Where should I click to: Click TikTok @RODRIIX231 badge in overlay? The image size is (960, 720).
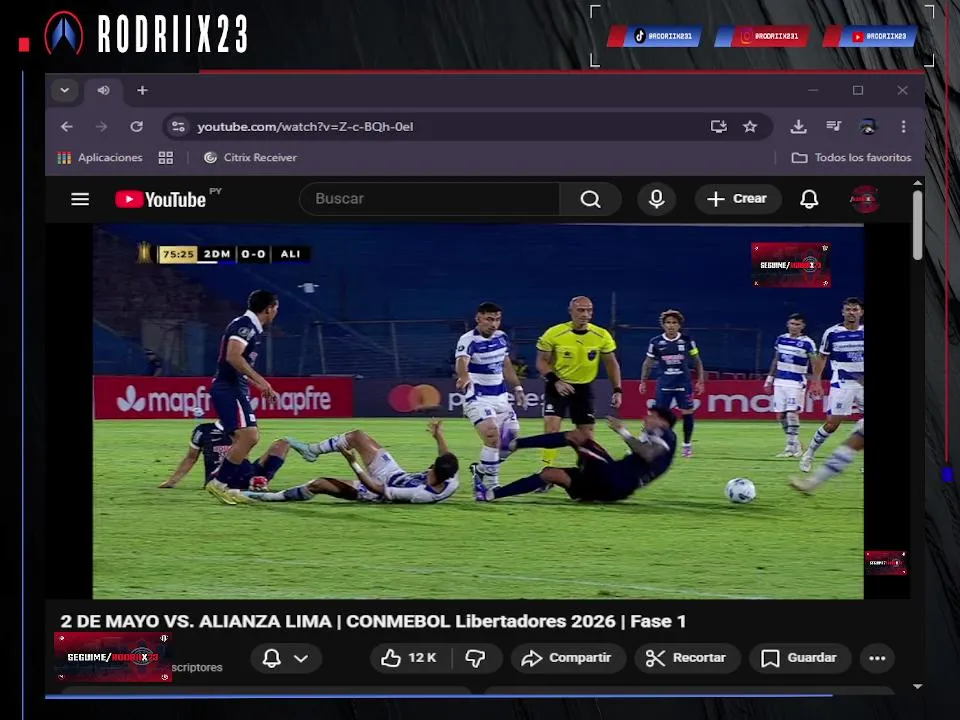655,36
